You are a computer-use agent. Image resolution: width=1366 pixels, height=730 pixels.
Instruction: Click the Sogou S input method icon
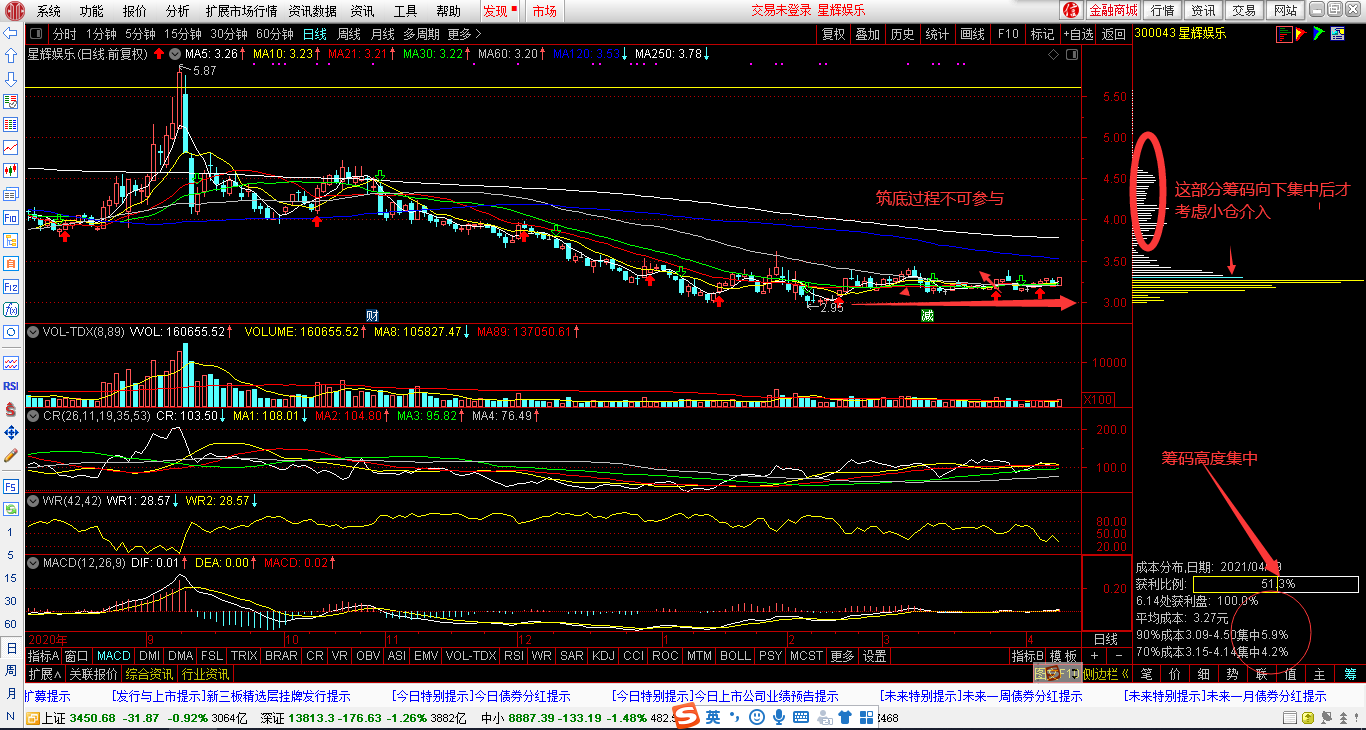687,717
